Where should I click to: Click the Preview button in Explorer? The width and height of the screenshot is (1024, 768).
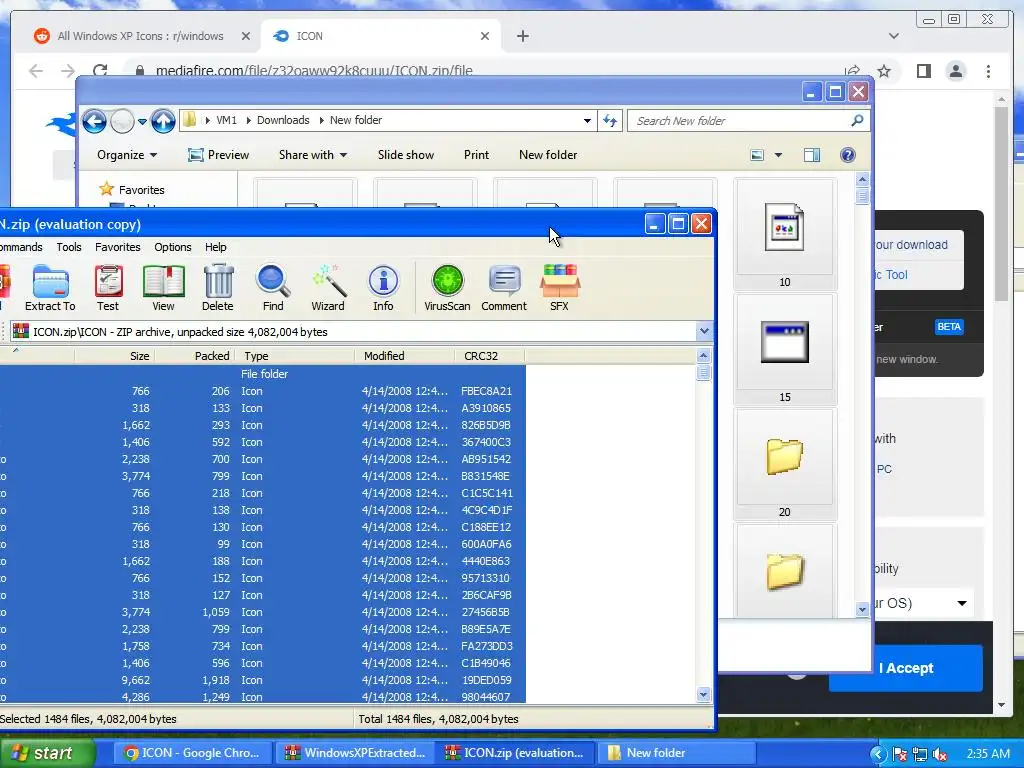[x=218, y=155]
